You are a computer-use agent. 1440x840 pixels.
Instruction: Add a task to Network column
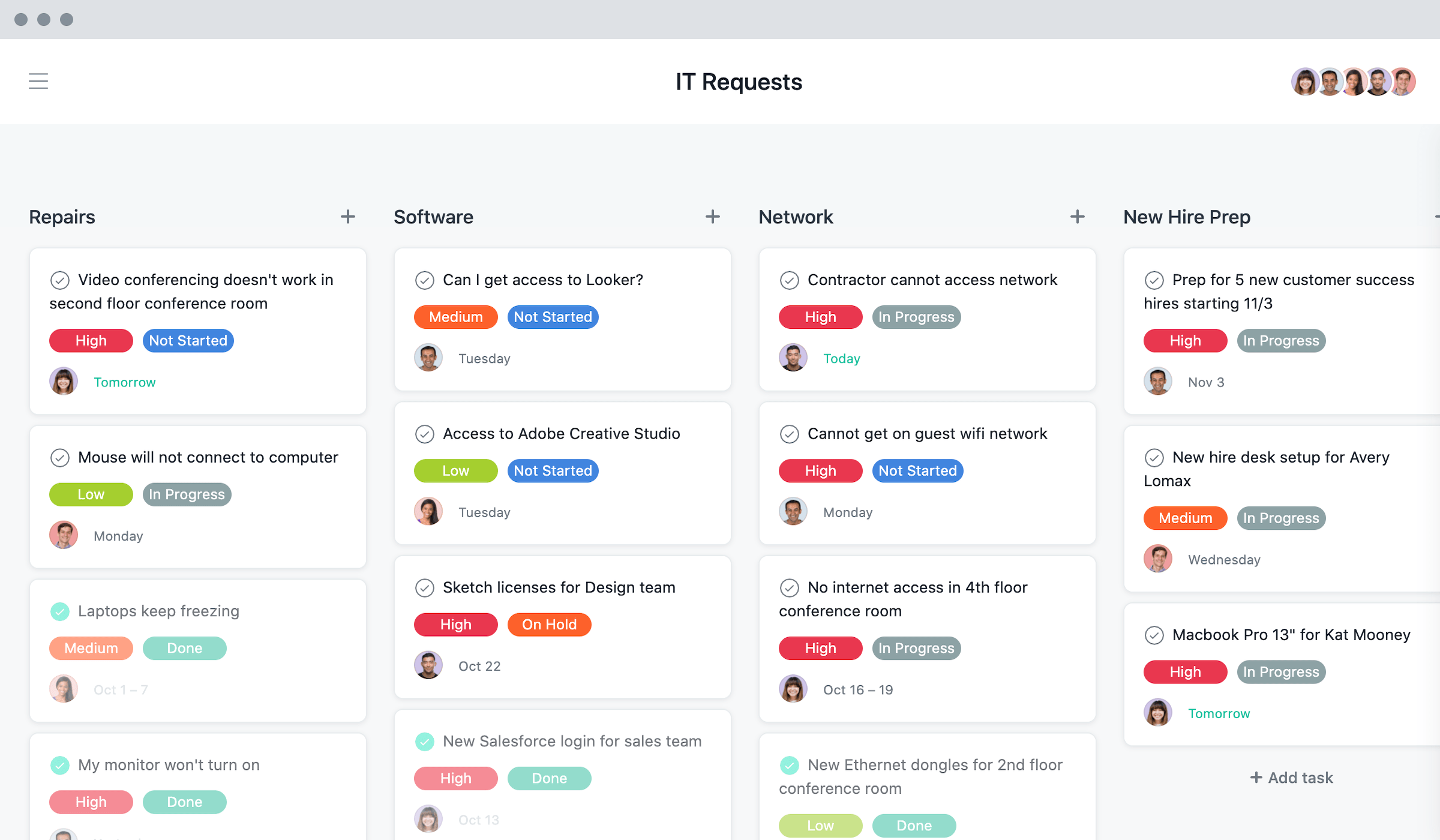[1078, 217]
